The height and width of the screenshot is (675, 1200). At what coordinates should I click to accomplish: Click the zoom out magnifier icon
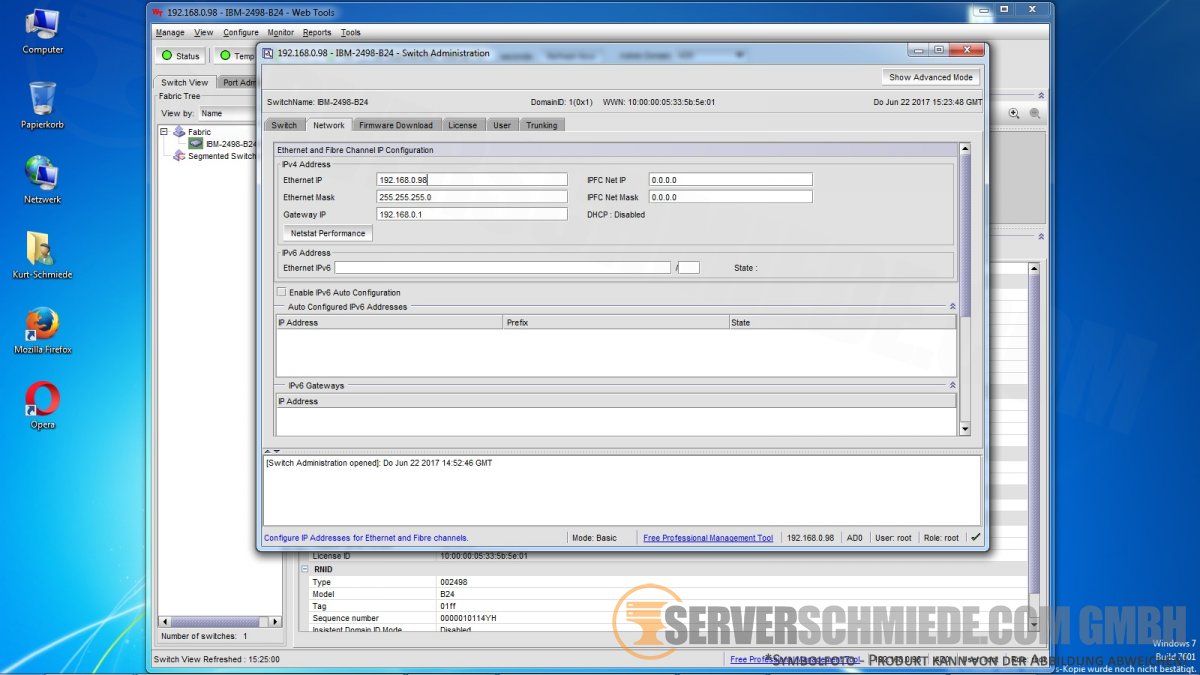point(1034,114)
